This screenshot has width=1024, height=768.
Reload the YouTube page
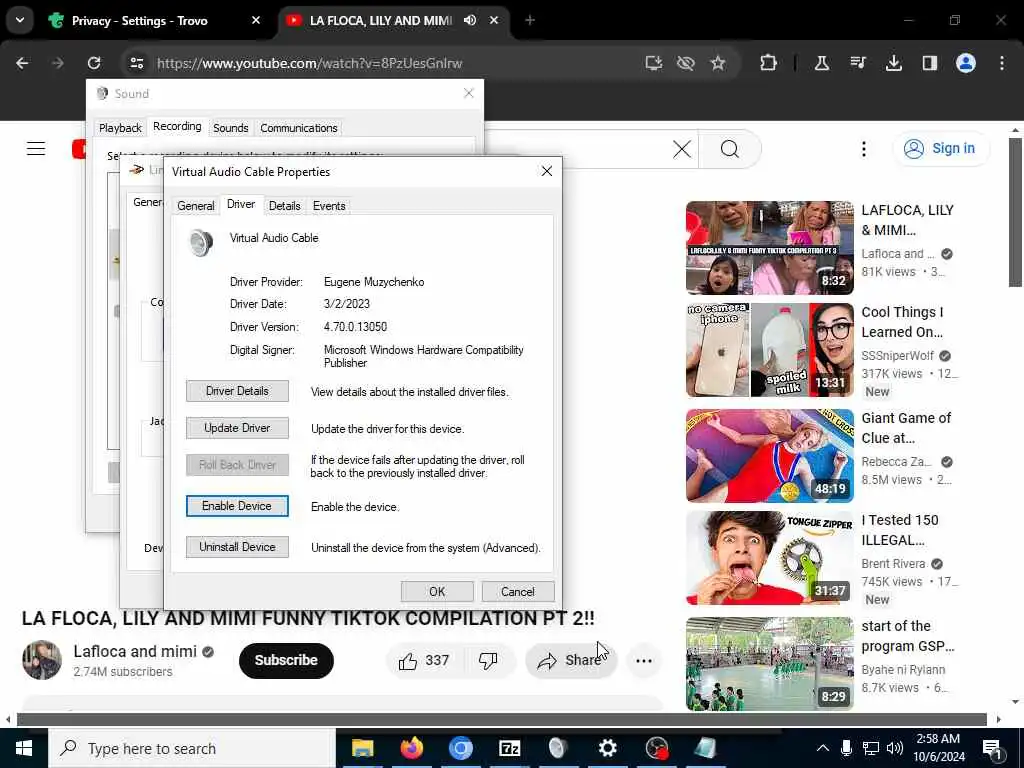tap(94, 63)
